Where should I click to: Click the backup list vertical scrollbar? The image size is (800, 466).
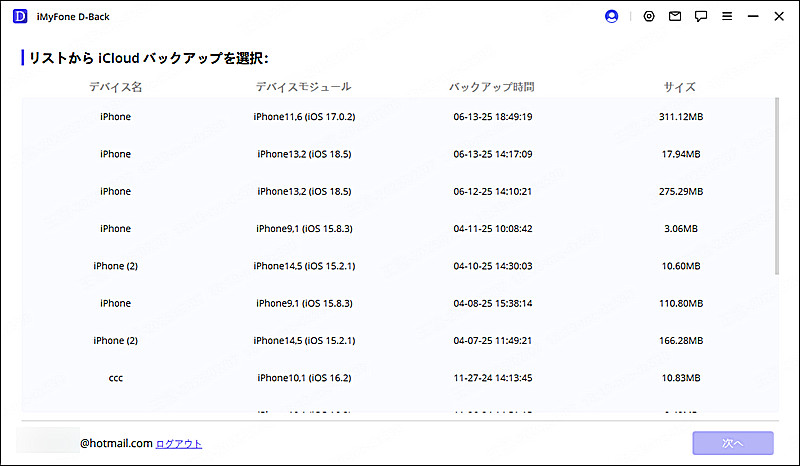[777, 186]
